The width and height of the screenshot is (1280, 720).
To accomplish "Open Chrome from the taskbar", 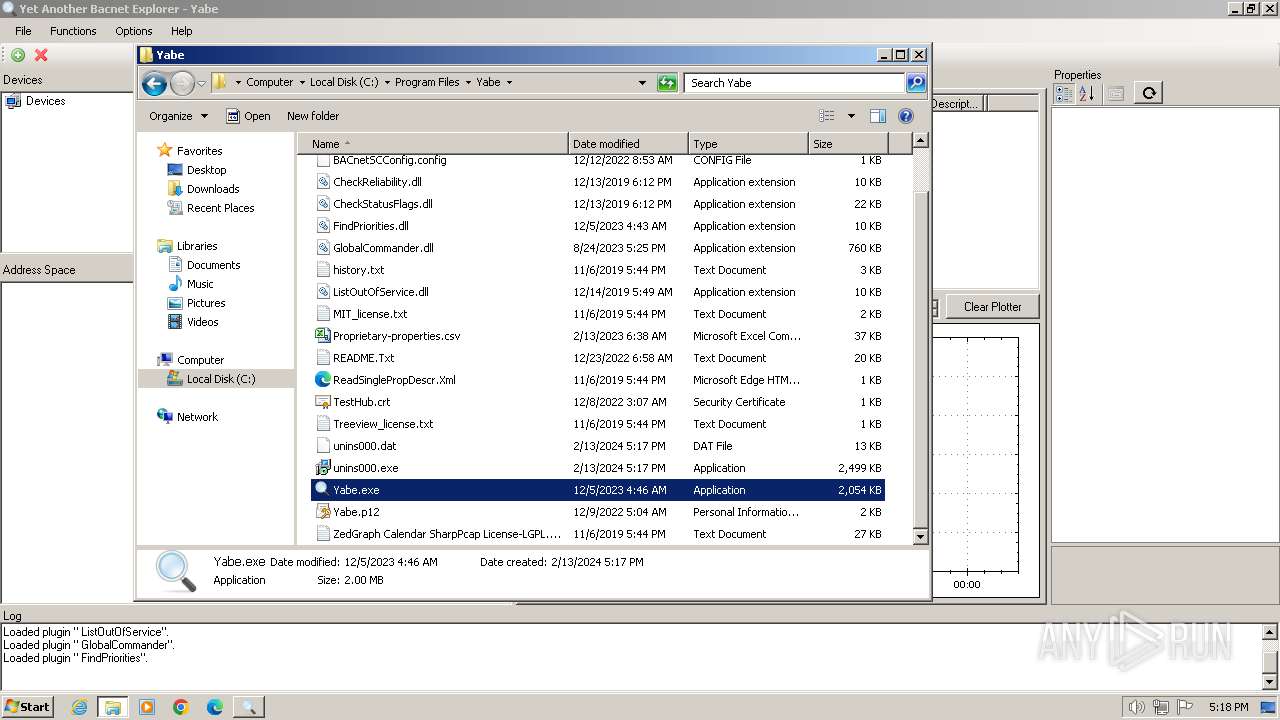I will click(181, 707).
